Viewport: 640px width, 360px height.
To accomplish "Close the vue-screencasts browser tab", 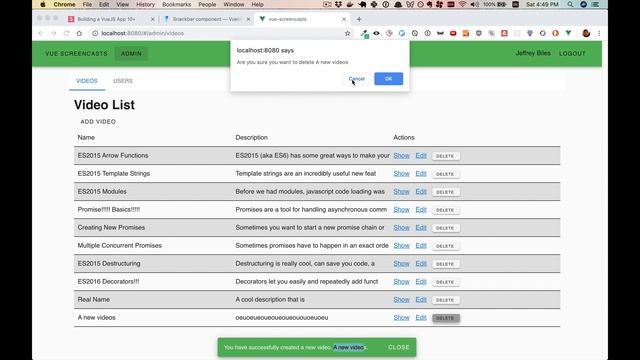I will [344, 19].
